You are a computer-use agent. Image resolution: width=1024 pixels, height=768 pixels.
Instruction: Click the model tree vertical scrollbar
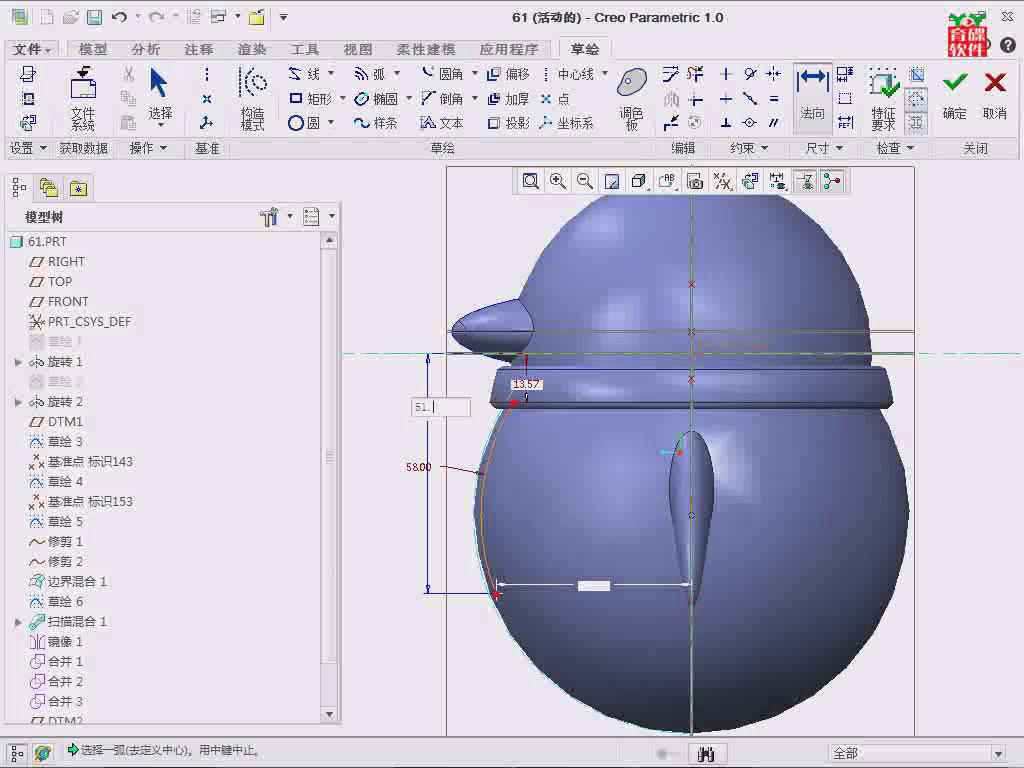329,477
